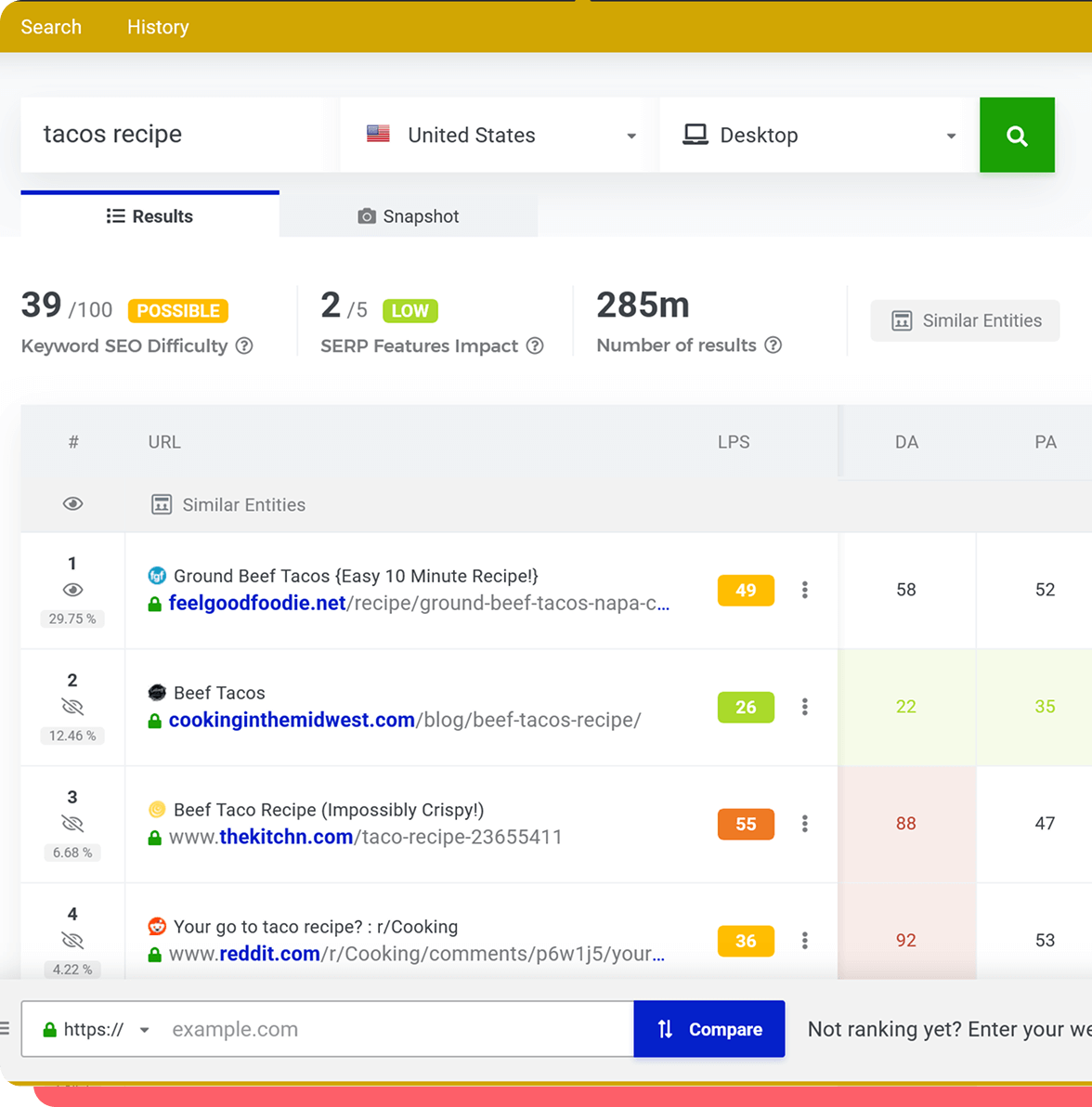1092x1107 pixels.
Task: Click Number of results help icon
Action: point(773,345)
